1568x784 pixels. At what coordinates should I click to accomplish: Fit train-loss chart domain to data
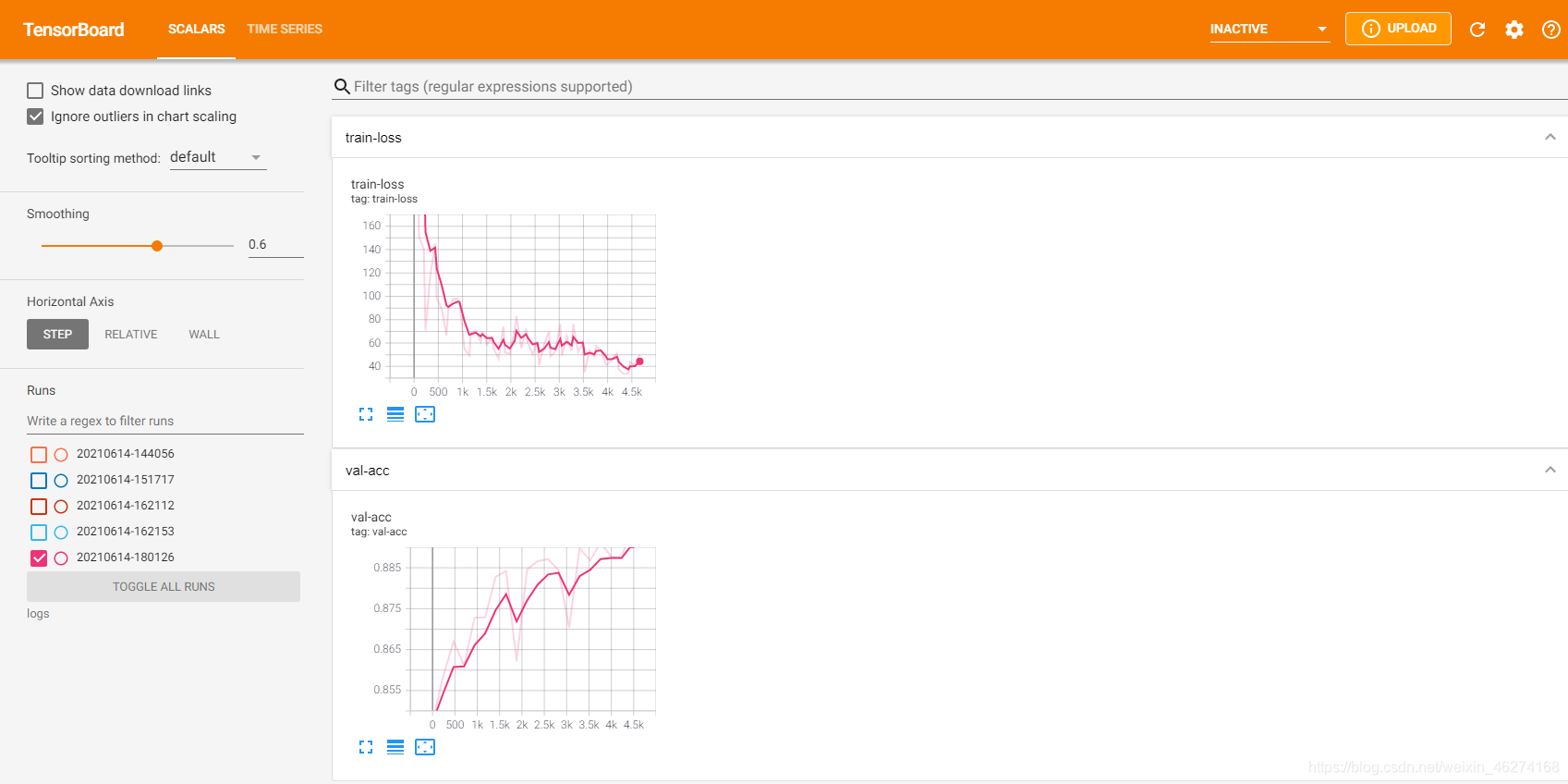tap(425, 414)
